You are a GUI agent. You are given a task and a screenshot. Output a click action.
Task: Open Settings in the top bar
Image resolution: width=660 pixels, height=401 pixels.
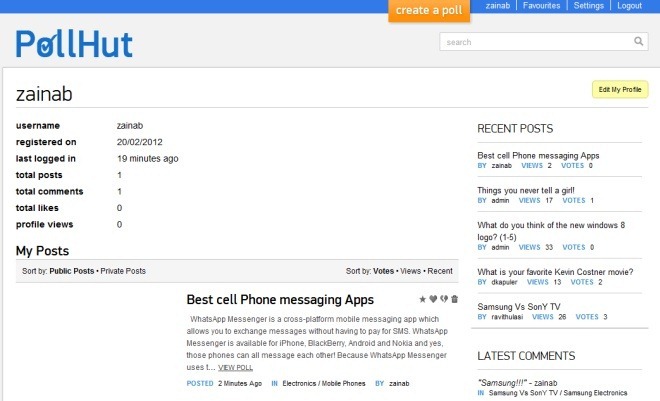click(x=588, y=5)
